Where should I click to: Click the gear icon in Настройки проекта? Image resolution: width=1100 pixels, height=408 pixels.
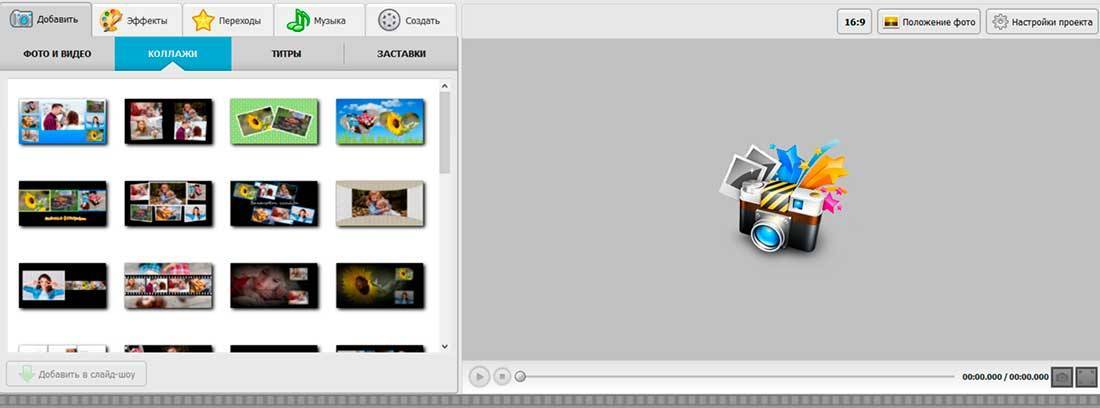point(1000,22)
